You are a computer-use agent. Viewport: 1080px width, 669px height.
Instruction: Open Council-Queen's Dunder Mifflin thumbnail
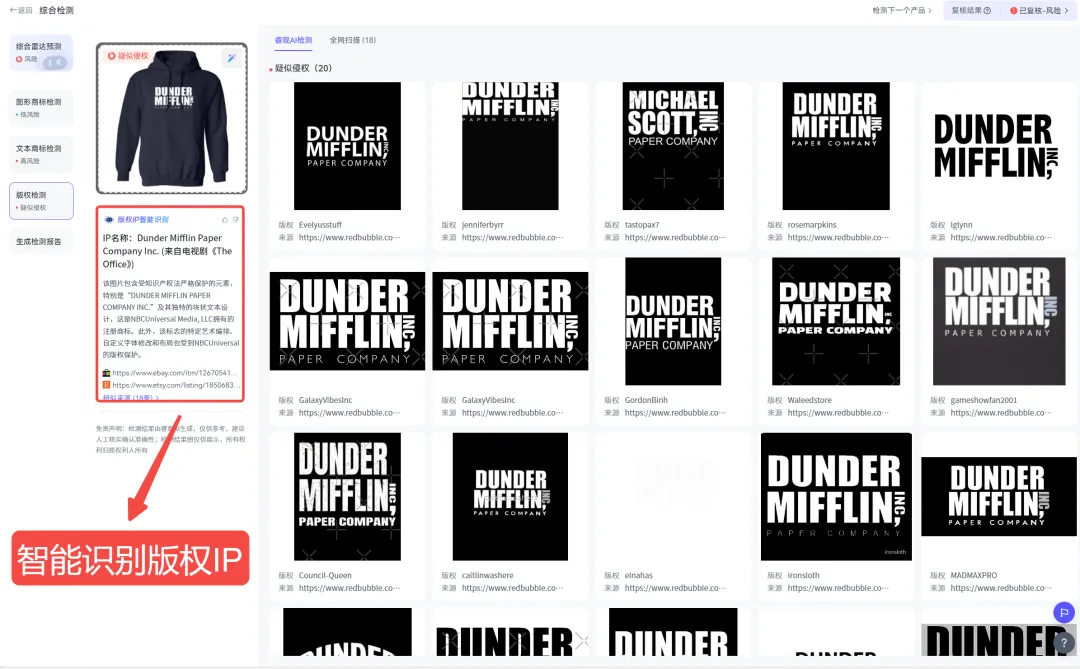347,497
